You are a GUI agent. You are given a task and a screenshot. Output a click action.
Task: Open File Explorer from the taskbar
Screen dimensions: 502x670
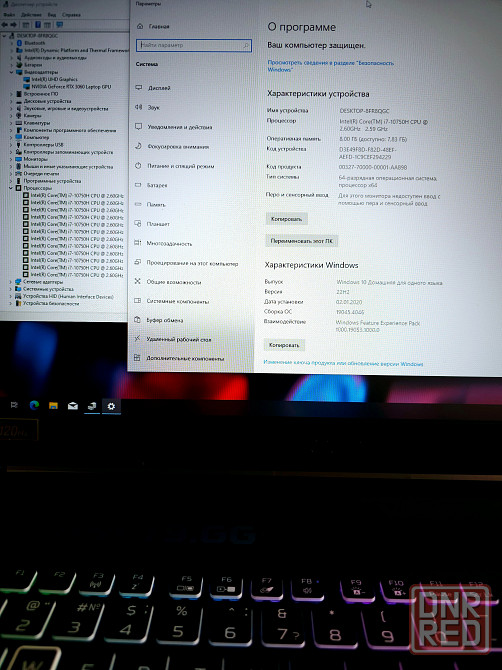(53, 406)
